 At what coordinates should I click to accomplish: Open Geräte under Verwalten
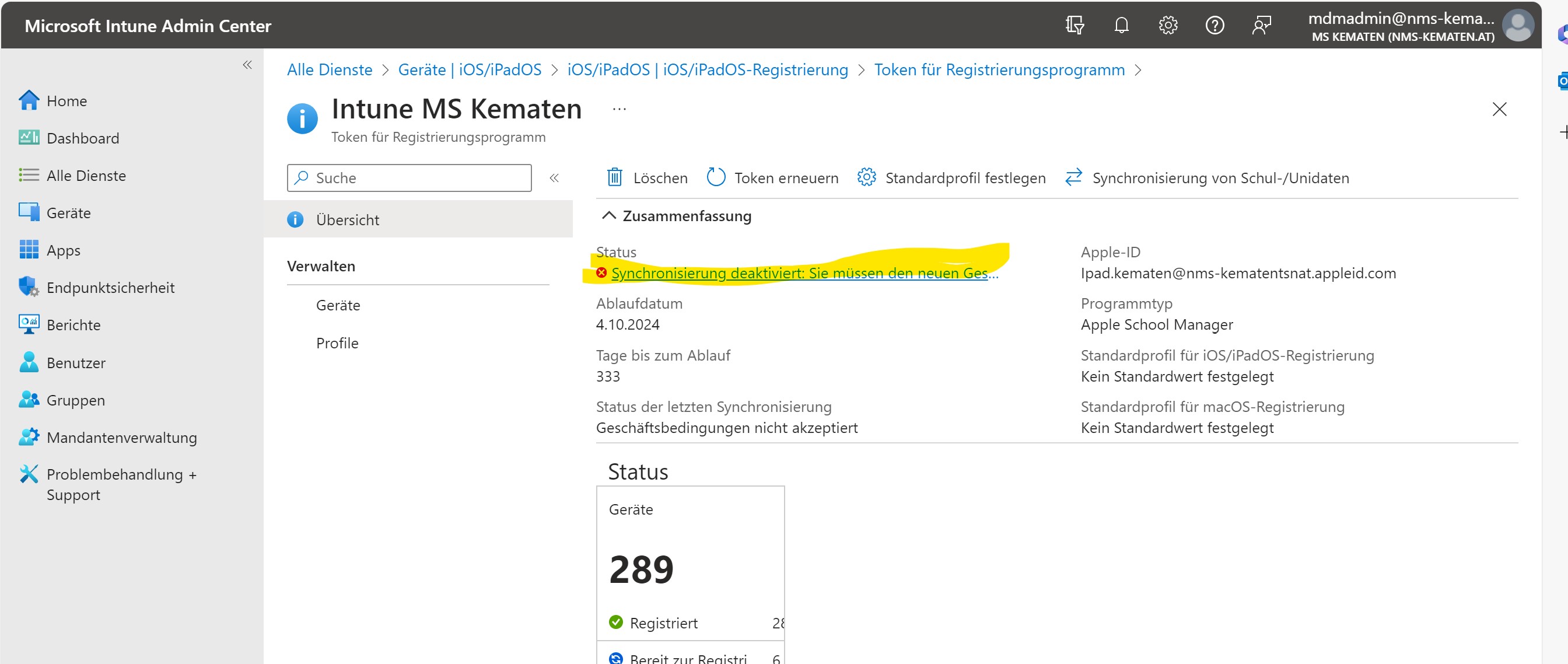(338, 305)
